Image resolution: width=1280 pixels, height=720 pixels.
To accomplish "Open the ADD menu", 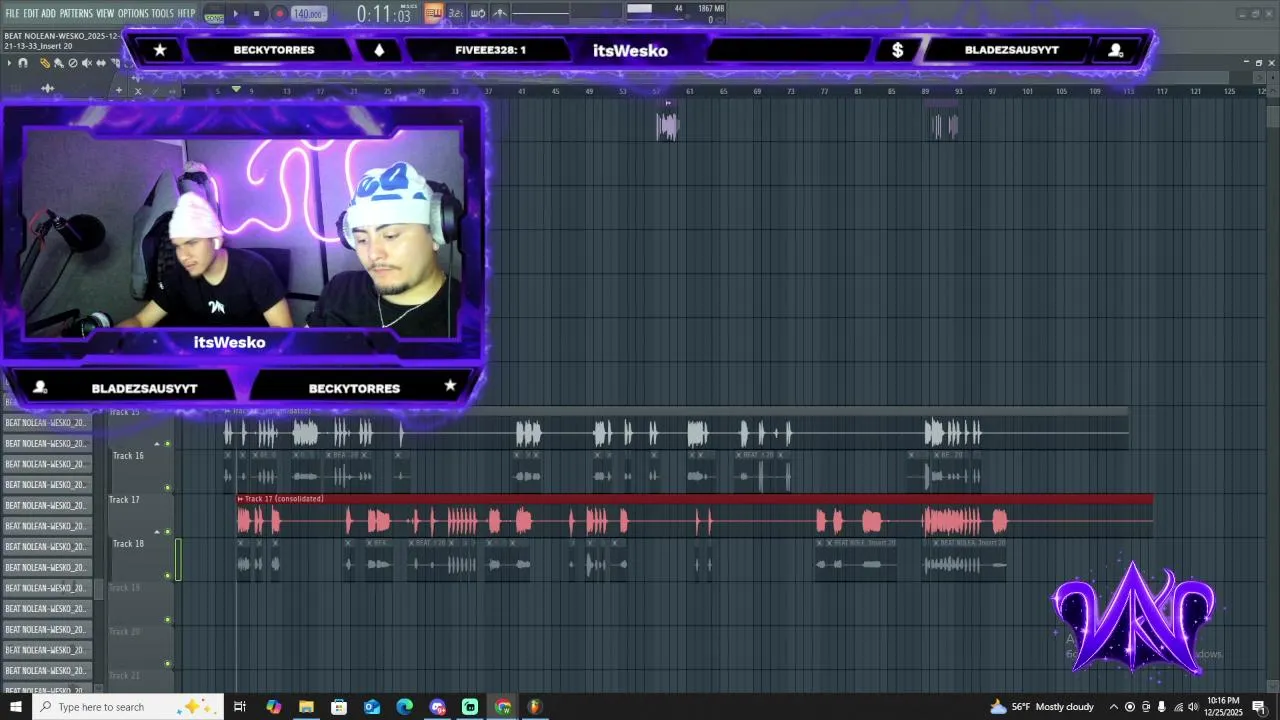I will pos(48,13).
